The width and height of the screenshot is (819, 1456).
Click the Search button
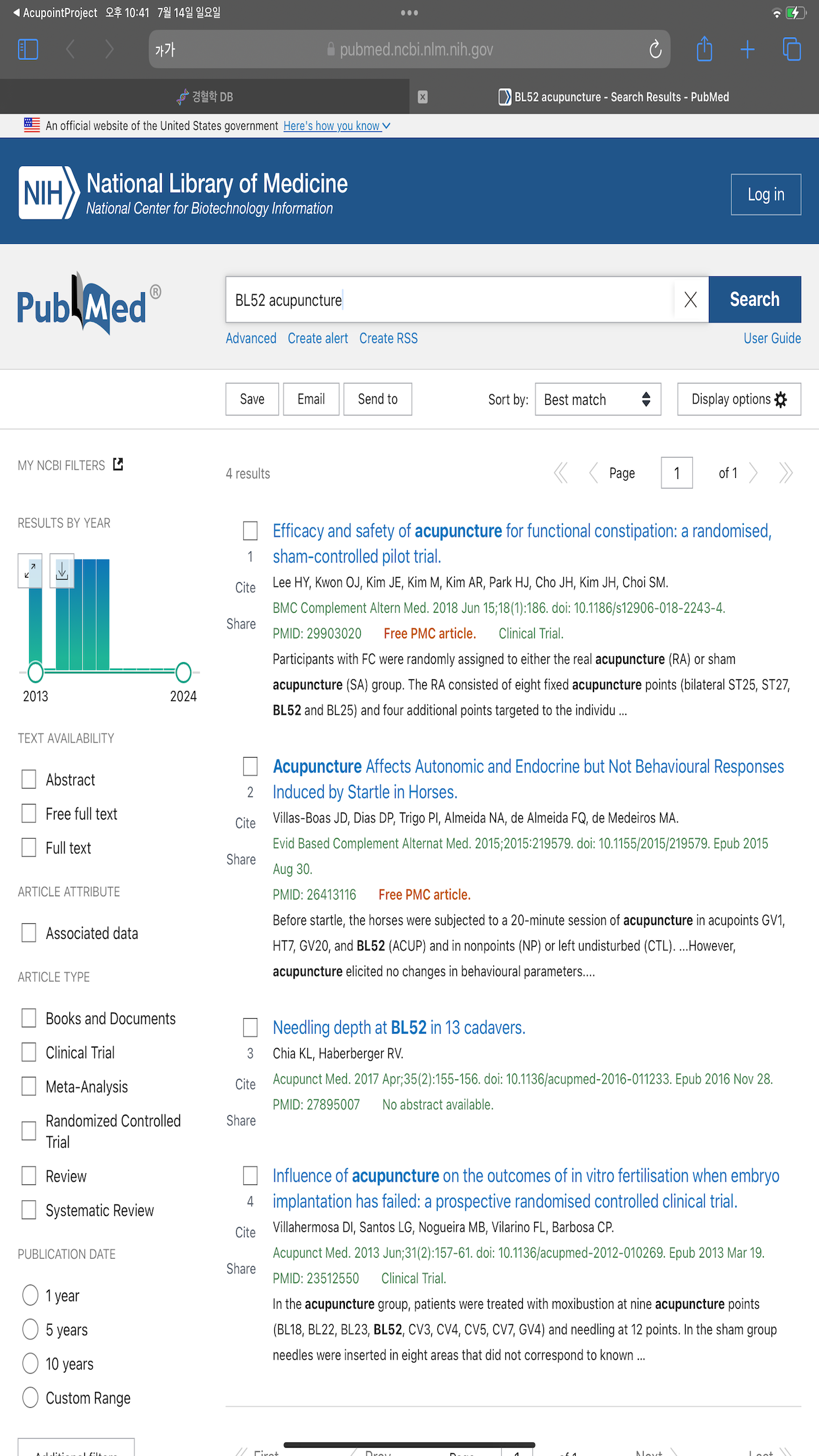755,299
